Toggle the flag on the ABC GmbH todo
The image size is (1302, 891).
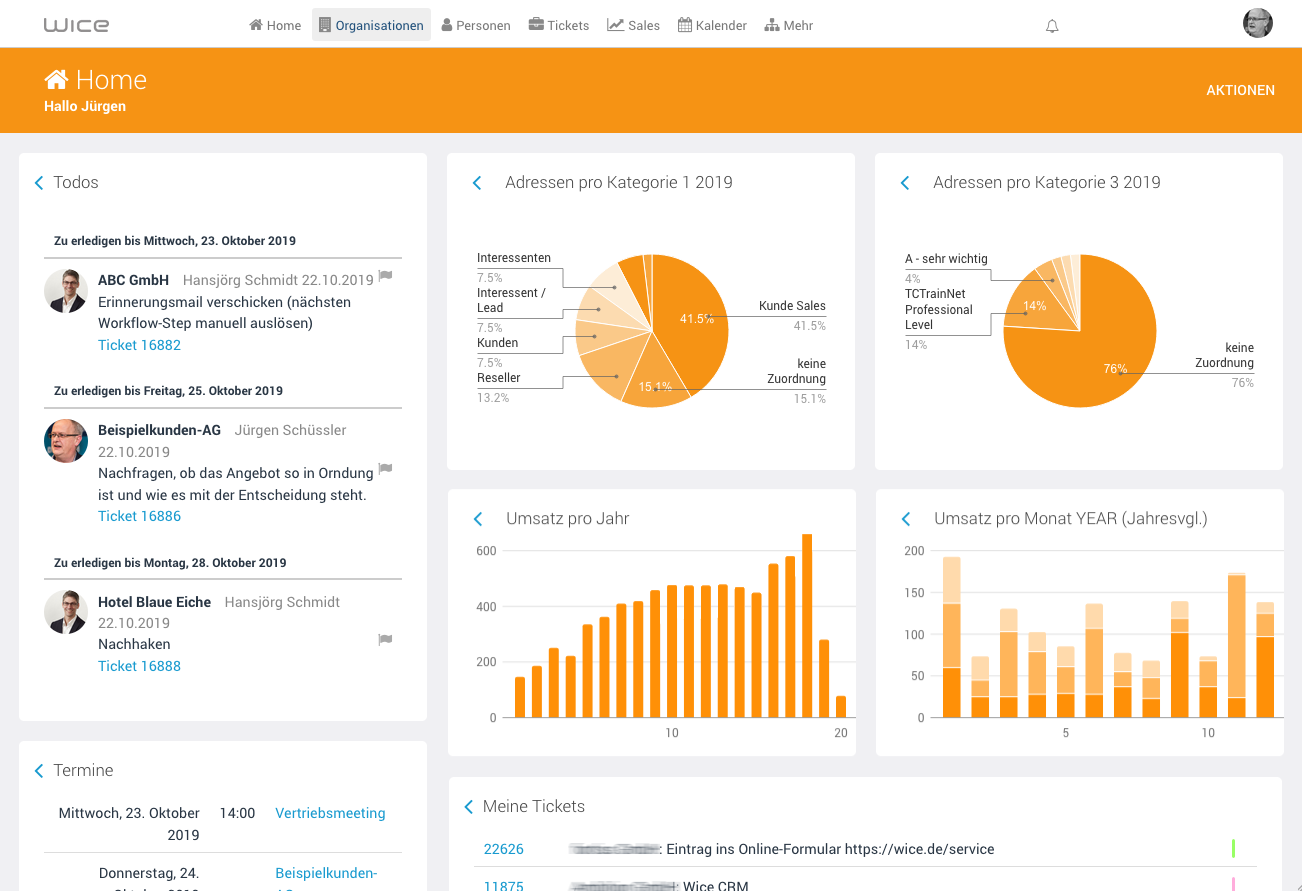pyautogui.click(x=385, y=276)
